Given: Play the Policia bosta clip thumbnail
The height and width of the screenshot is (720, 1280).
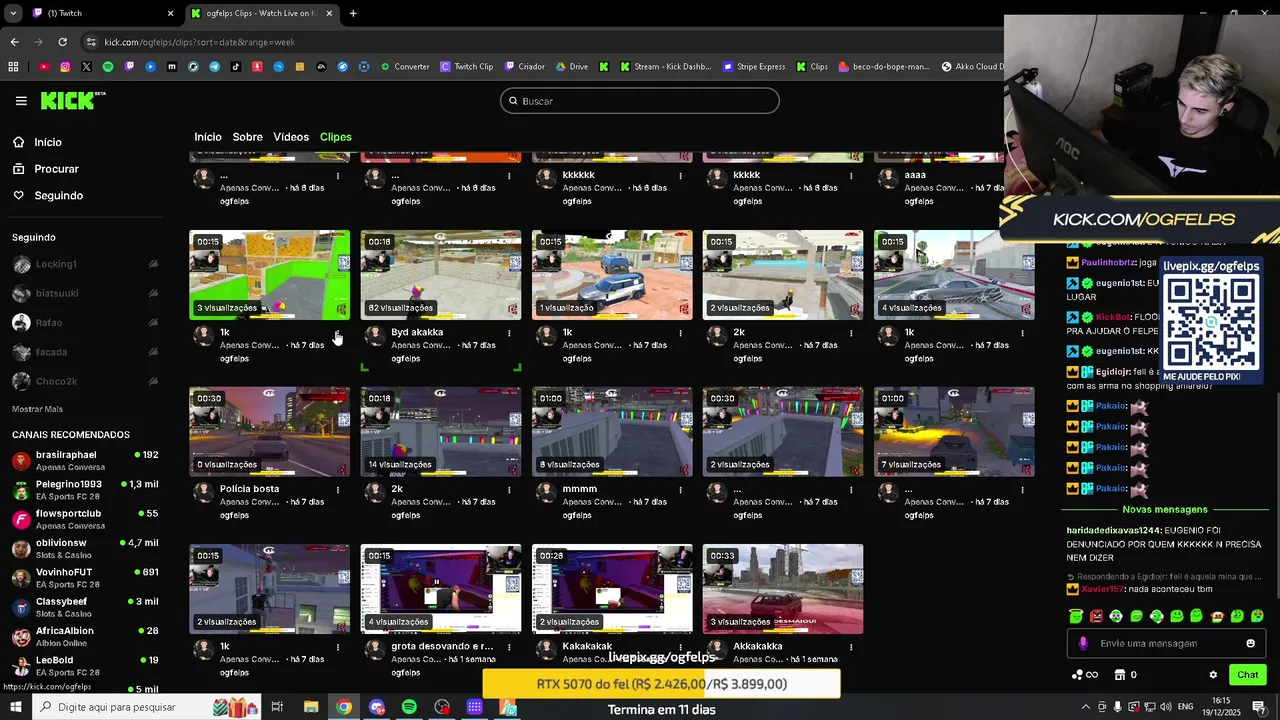Looking at the screenshot, I should pos(270,432).
